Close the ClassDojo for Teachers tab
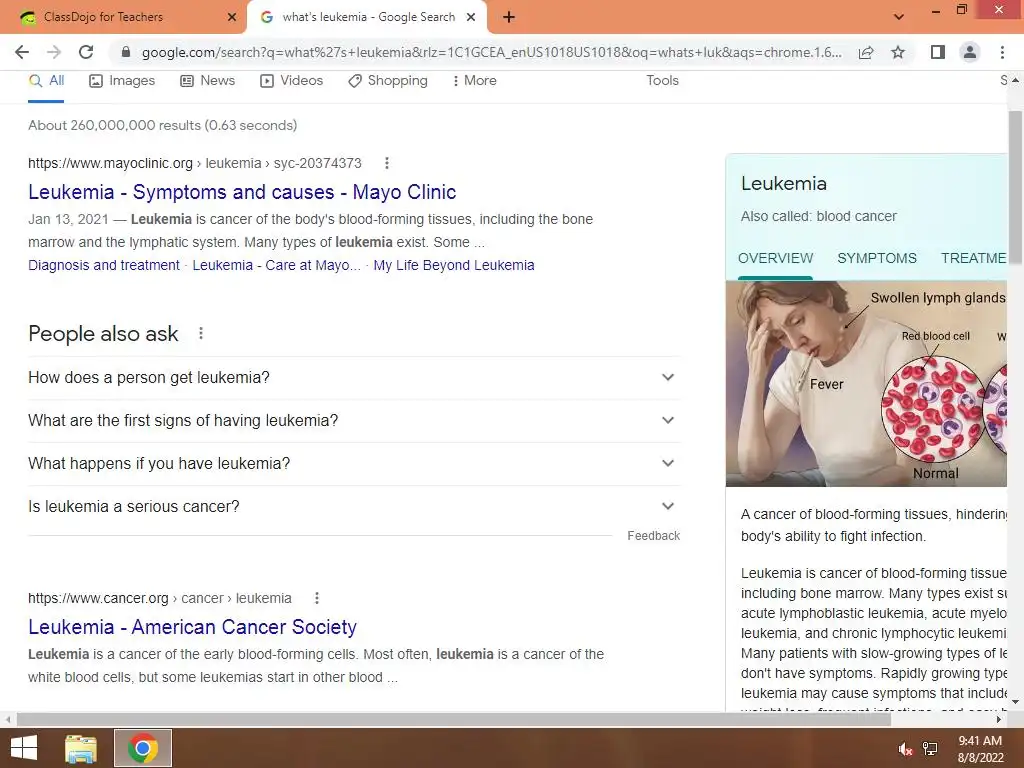Image resolution: width=1024 pixels, height=768 pixels. point(232,17)
